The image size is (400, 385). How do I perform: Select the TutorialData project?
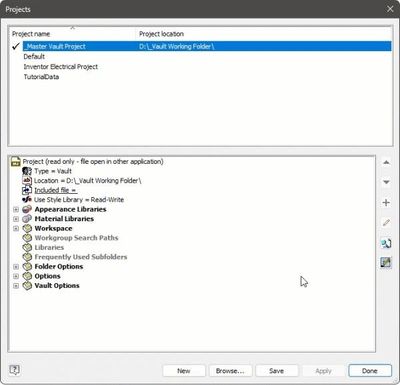41,77
